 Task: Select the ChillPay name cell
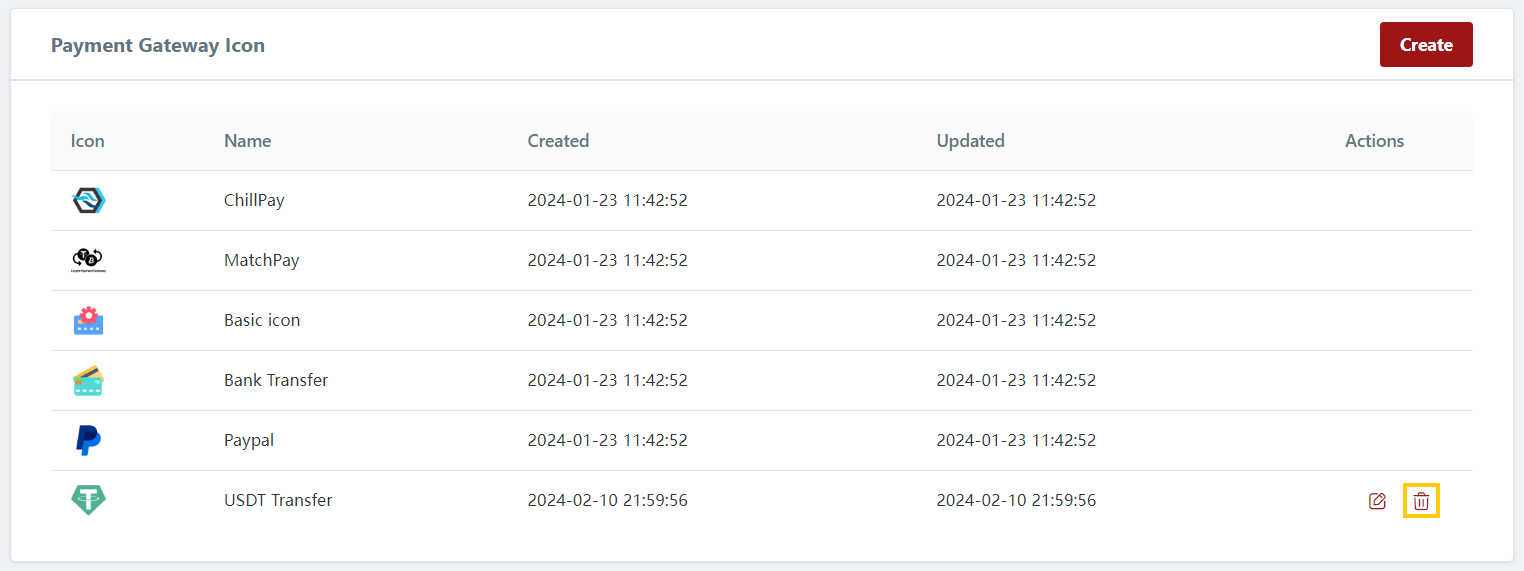point(254,200)
